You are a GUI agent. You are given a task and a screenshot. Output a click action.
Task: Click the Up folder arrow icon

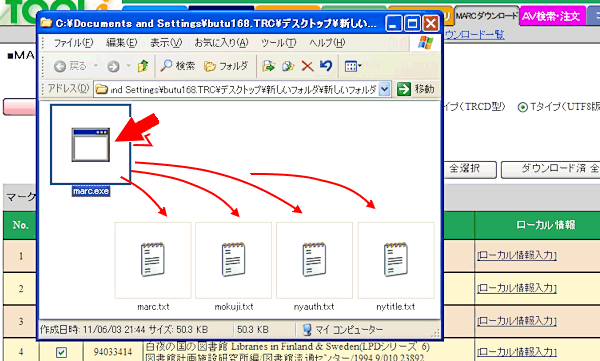(143, 66)
